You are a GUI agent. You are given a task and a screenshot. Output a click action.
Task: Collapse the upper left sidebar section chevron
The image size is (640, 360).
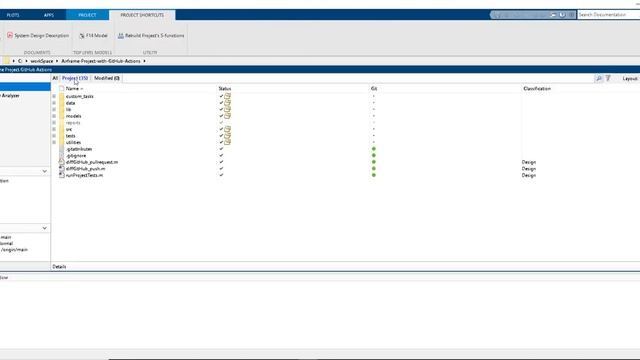(x=44, y=171)
